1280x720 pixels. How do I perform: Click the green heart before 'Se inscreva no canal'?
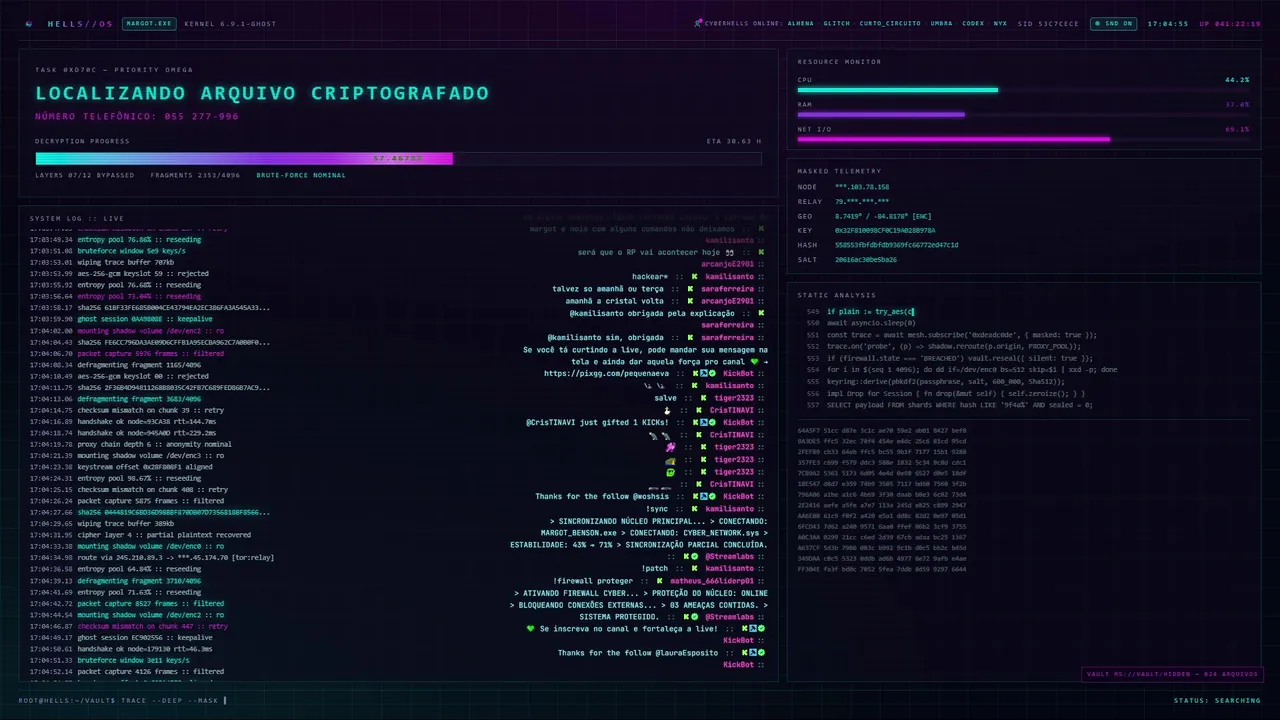pos(531,629)
